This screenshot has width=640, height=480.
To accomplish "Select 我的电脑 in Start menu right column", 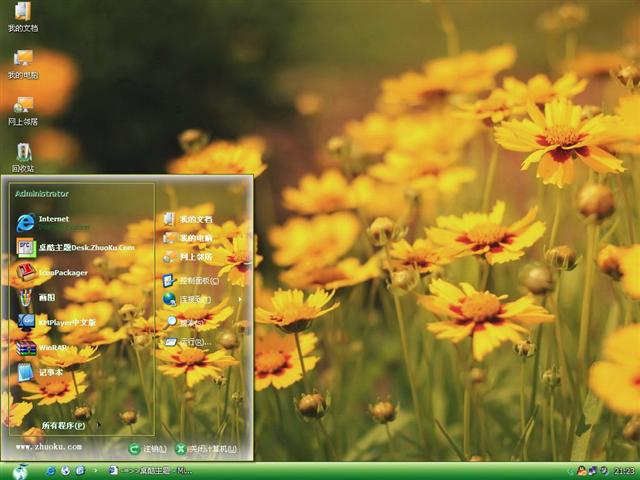I will [x=188, y=238].
